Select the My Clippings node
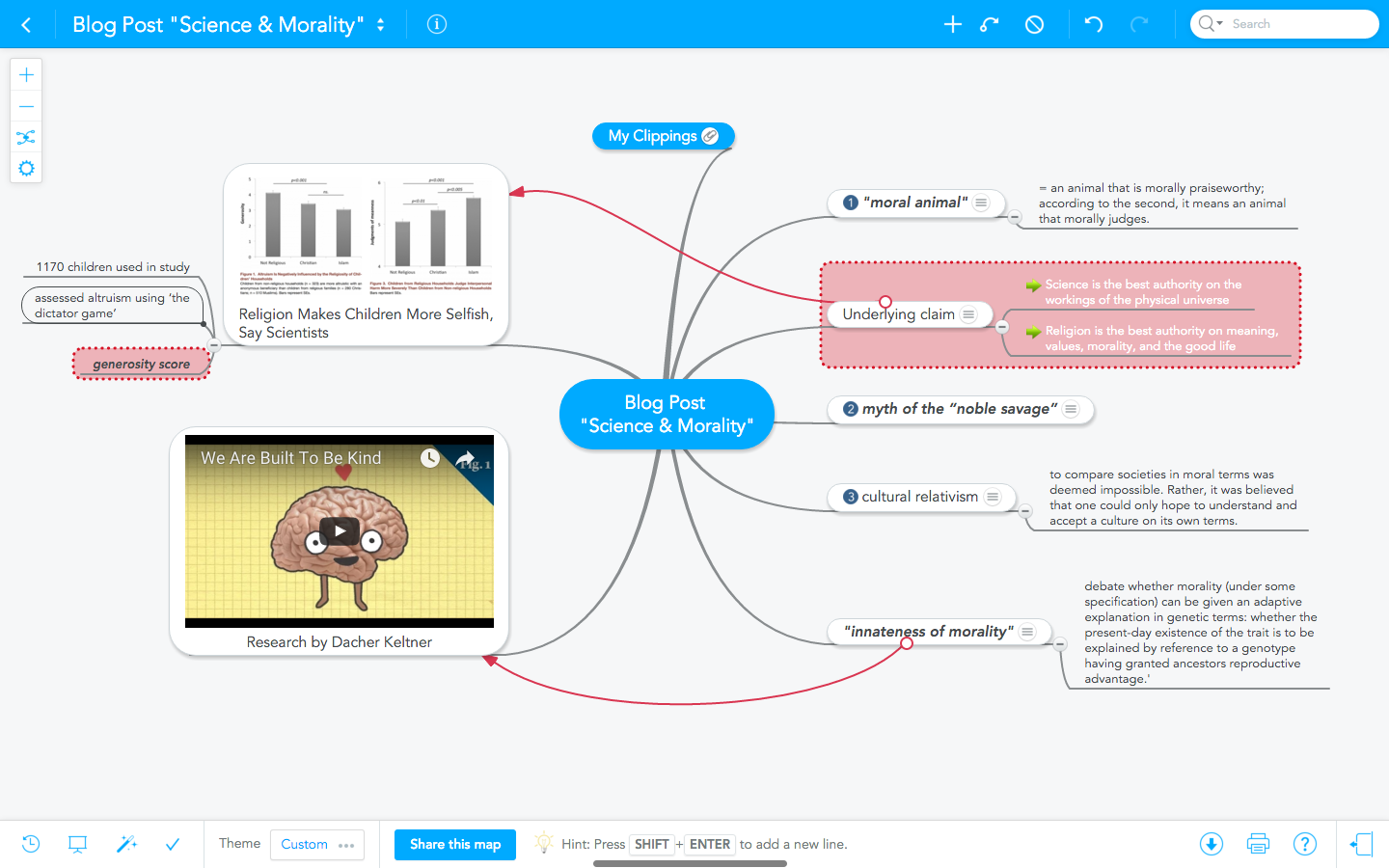 pos(663,136)
